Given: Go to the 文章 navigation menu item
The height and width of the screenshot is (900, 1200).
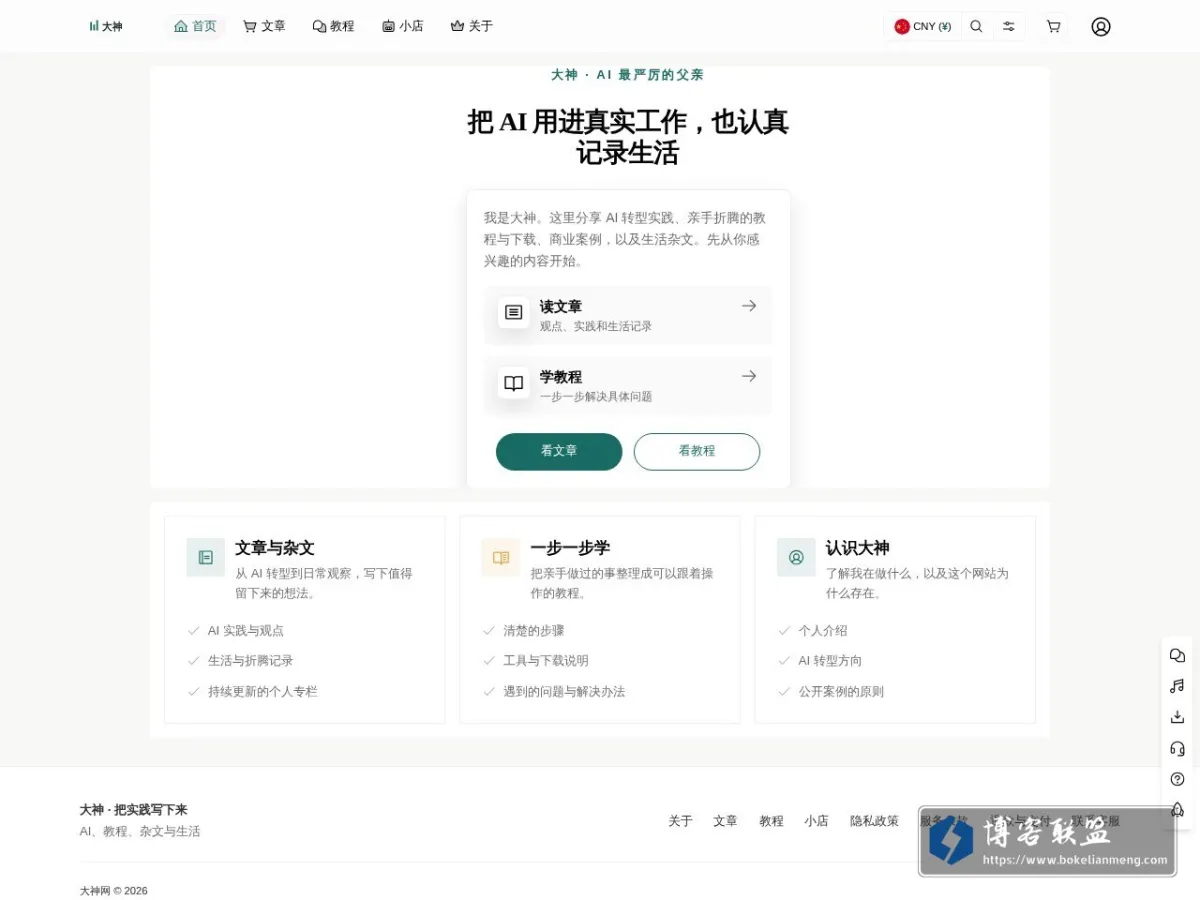Looking at the screenshot, I should 264,26.
